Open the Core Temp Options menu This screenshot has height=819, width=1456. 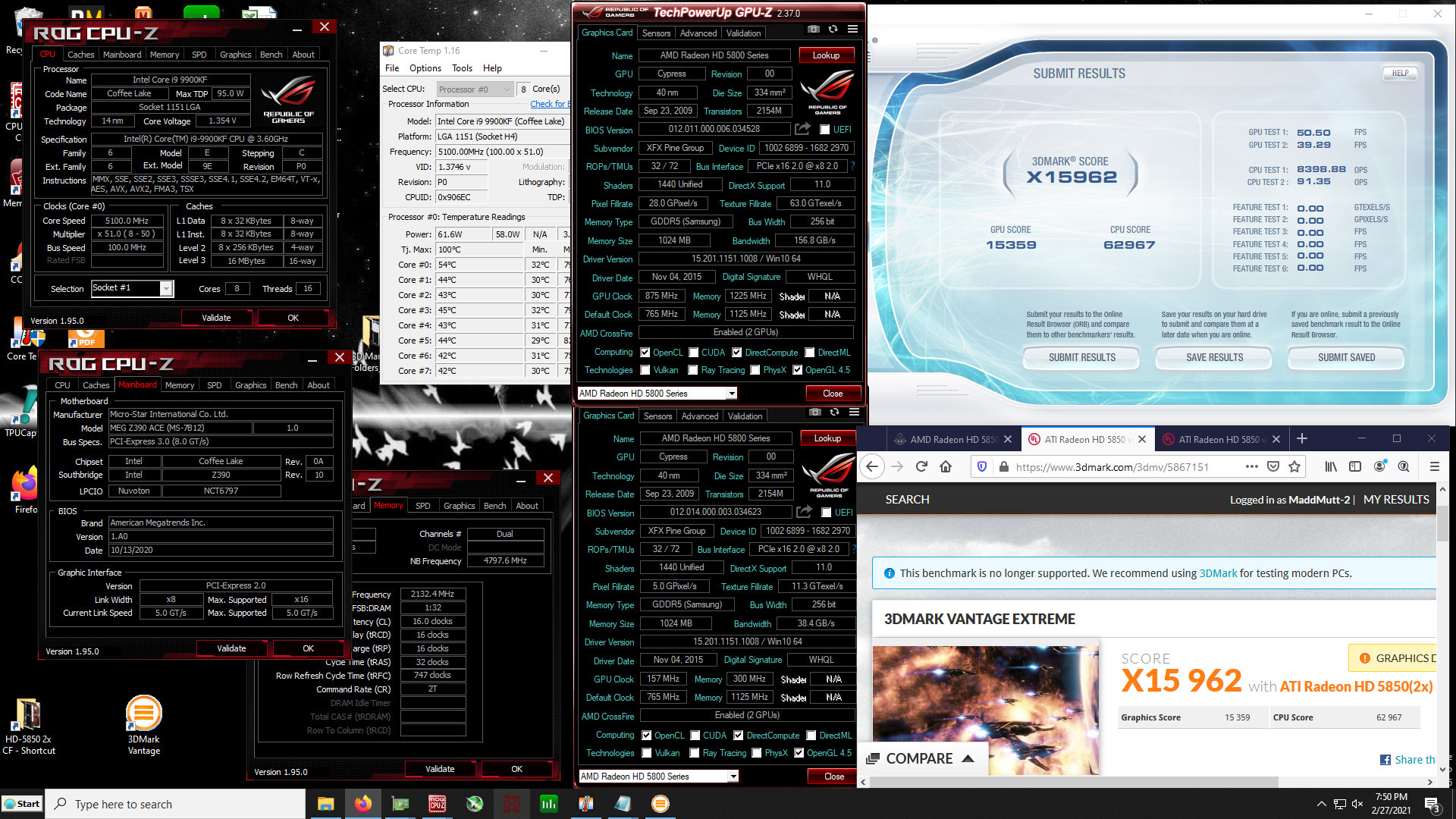pyautogui.click(x=425, y=68)
